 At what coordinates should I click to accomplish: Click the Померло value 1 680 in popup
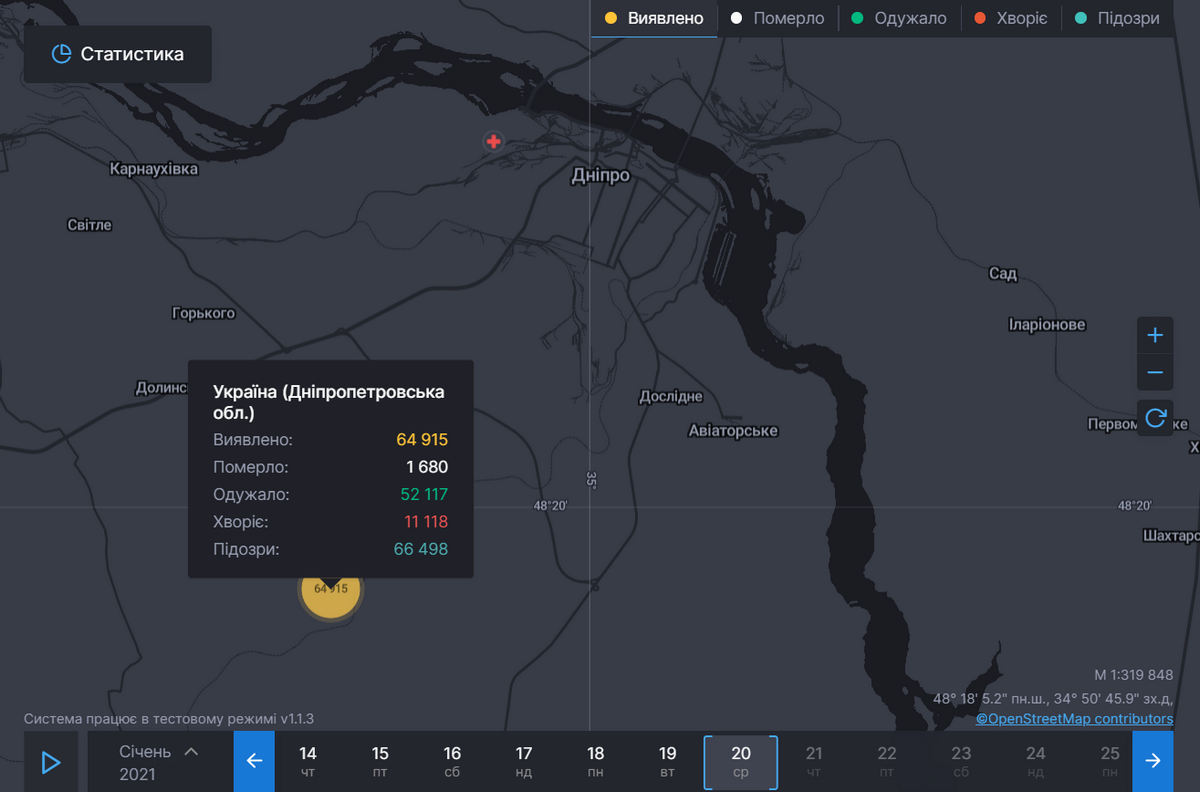[x=427, y=467]
